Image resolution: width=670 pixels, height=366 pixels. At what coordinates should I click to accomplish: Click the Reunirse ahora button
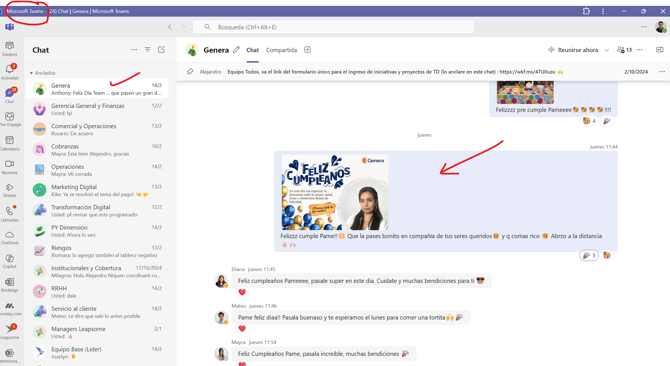click(x=573, y=50)
